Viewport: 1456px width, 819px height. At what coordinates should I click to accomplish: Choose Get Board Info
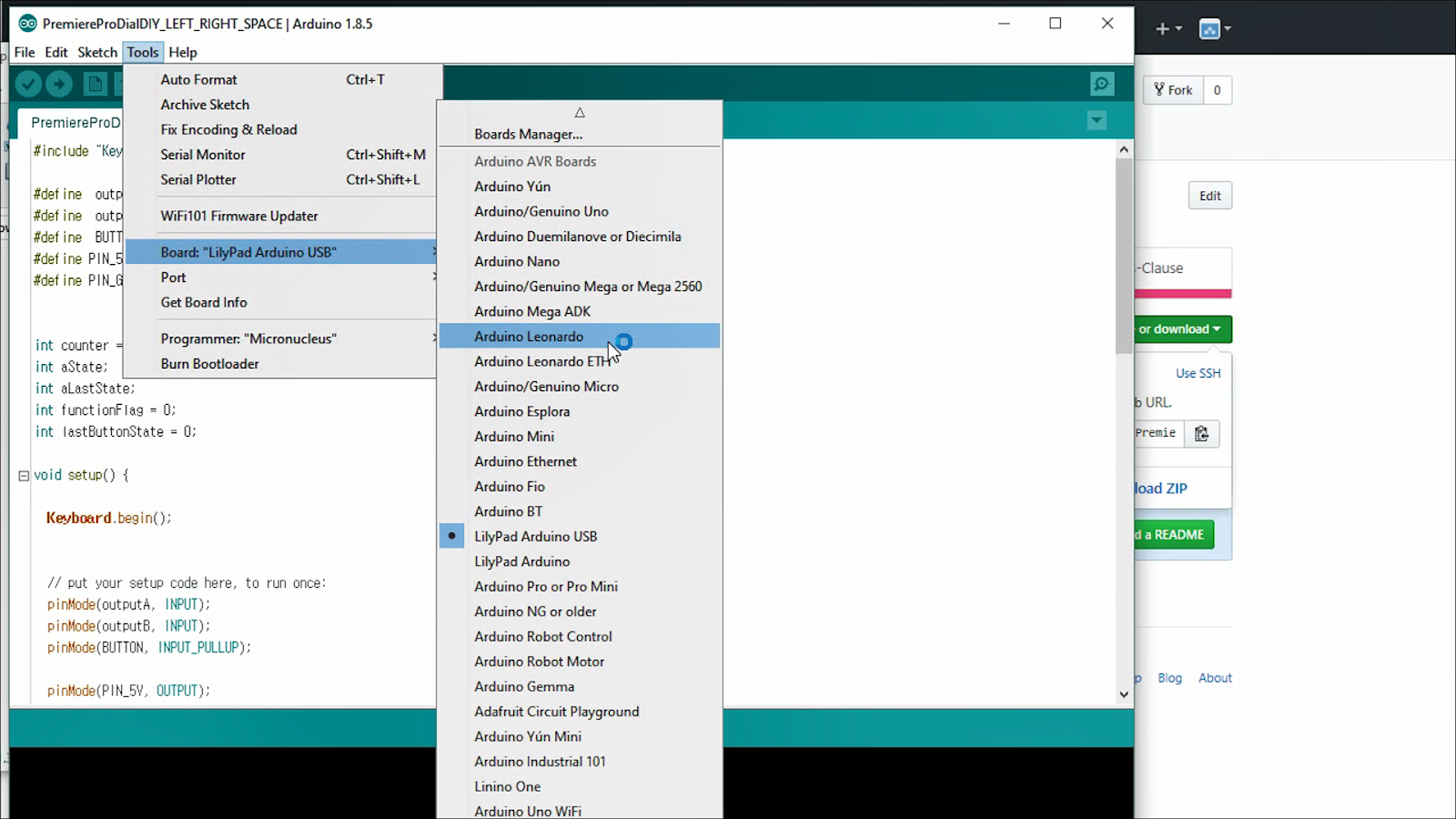(281, 302)
